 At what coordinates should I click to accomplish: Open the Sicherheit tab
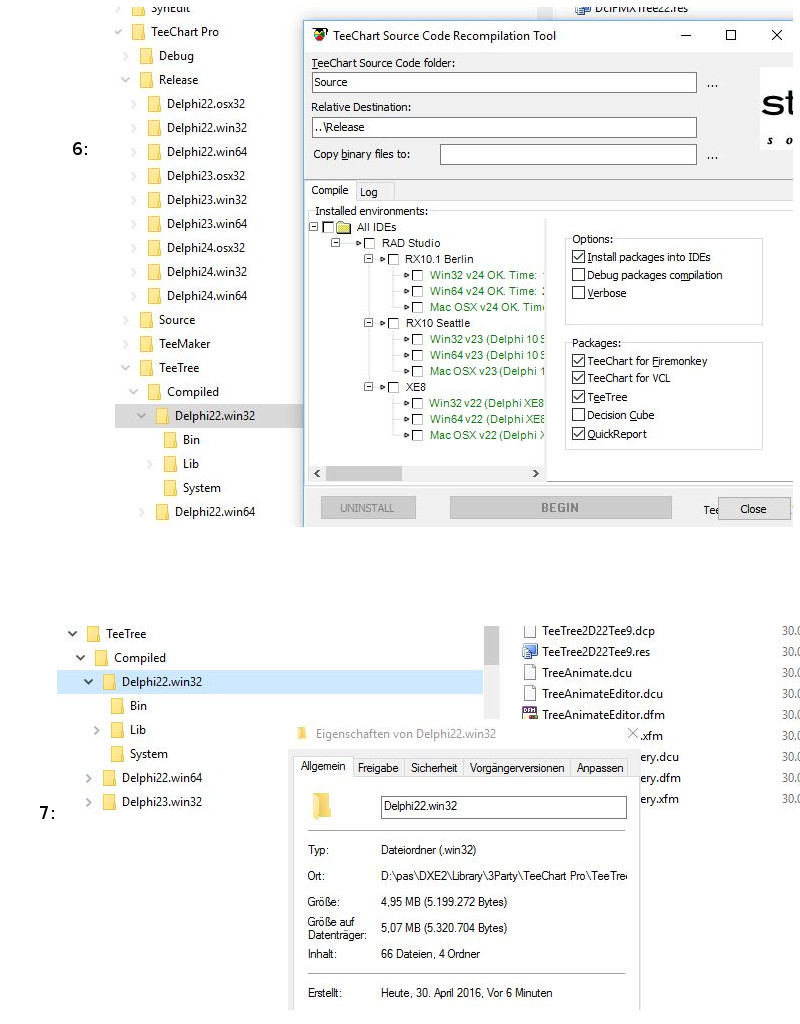(434, 768)
